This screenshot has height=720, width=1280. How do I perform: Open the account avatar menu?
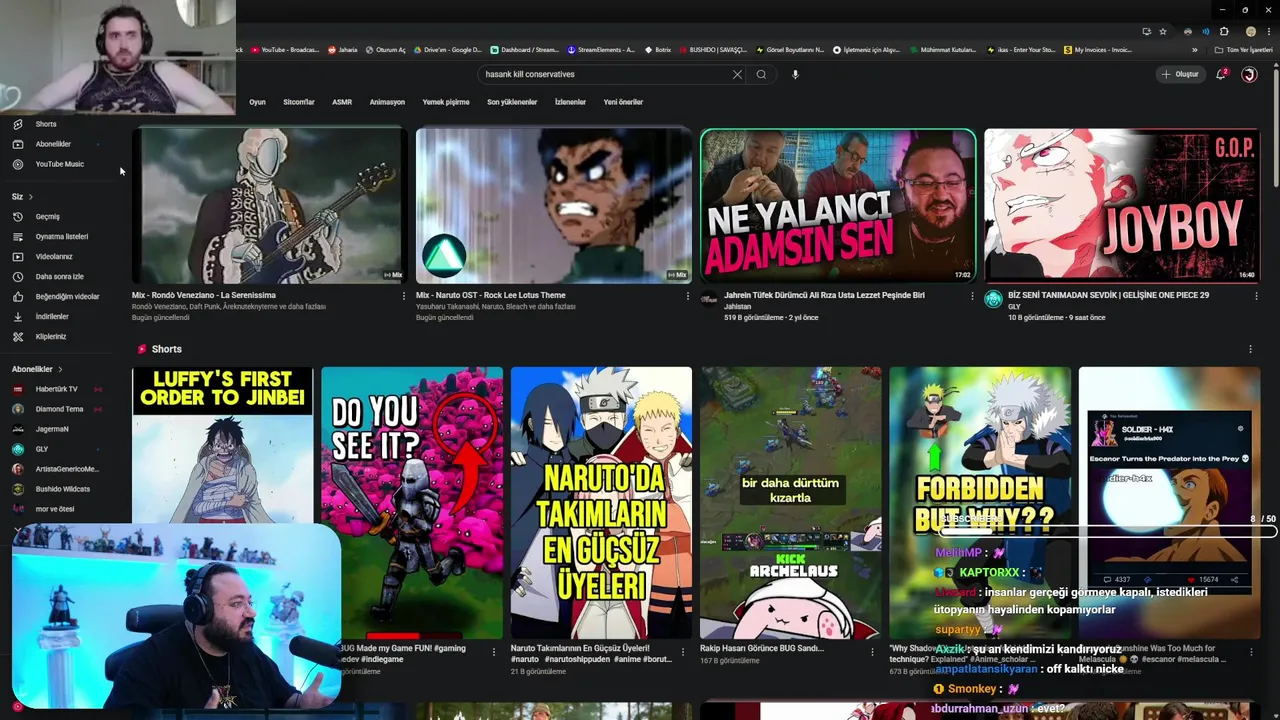(x=1249, y=74)
